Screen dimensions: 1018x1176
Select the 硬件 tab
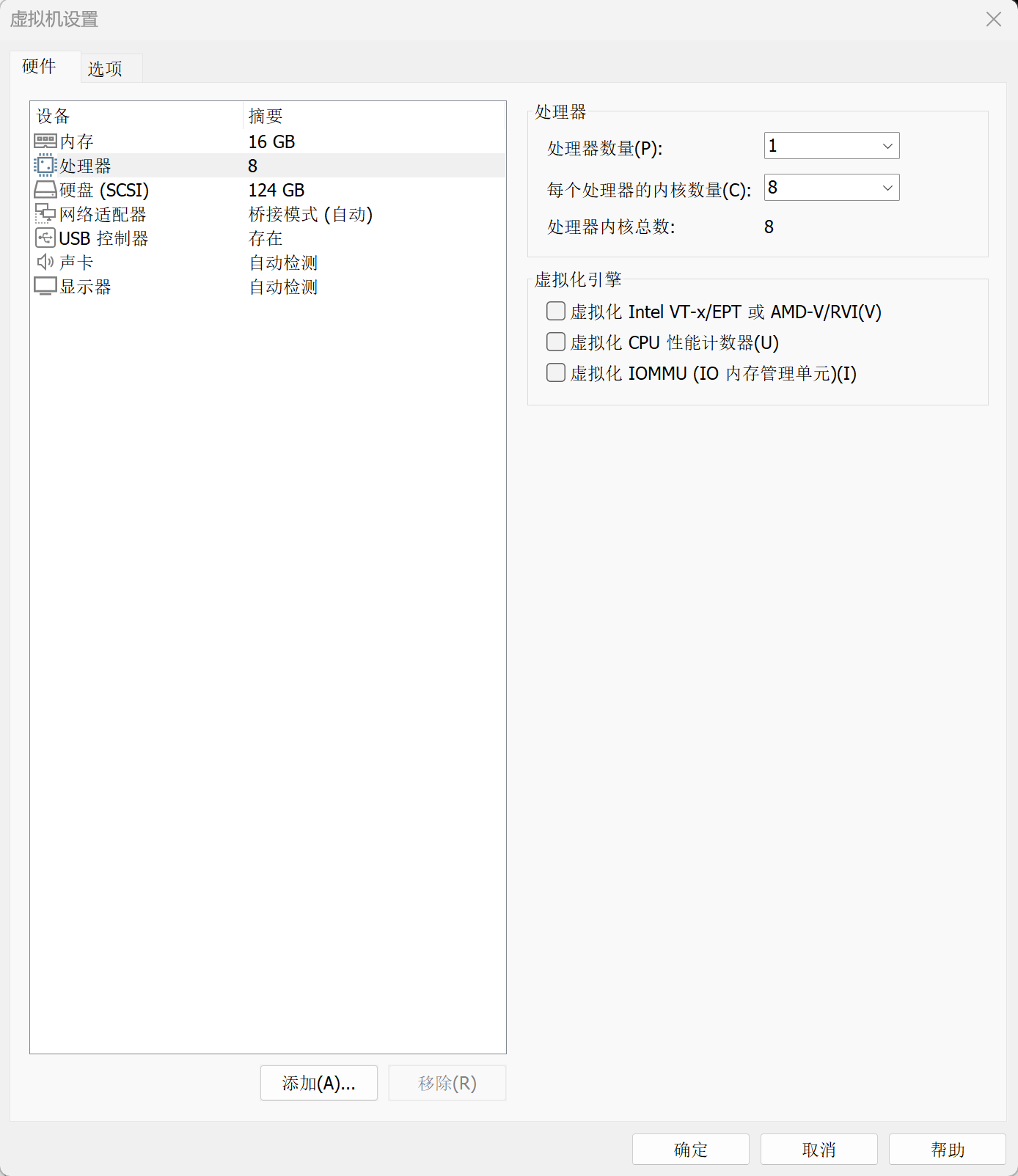(x=40, y=67)
